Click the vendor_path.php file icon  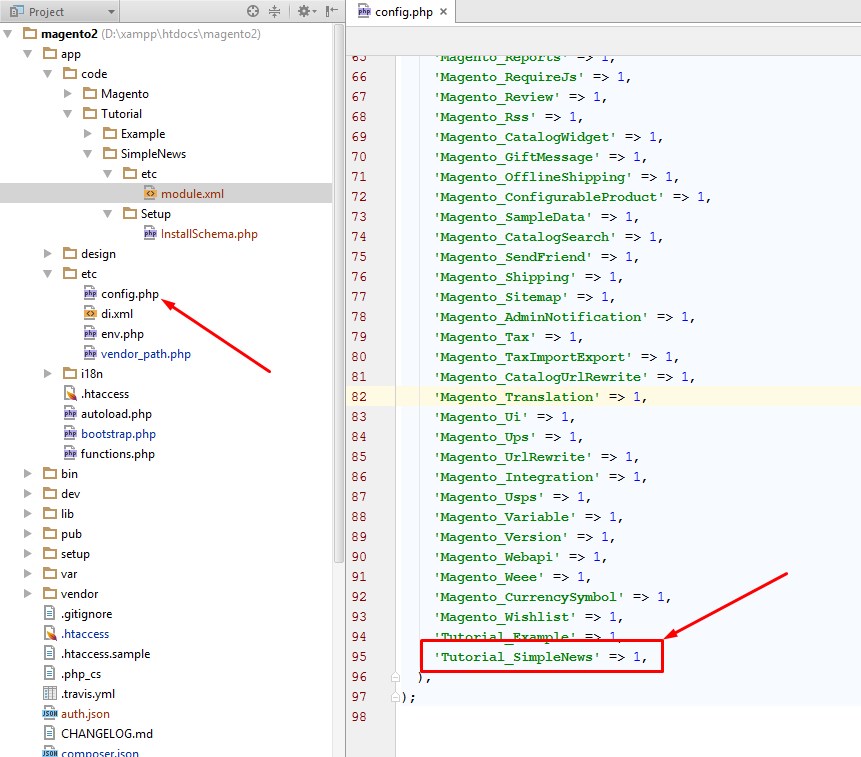pyautogui.click(x=90, y=354)
